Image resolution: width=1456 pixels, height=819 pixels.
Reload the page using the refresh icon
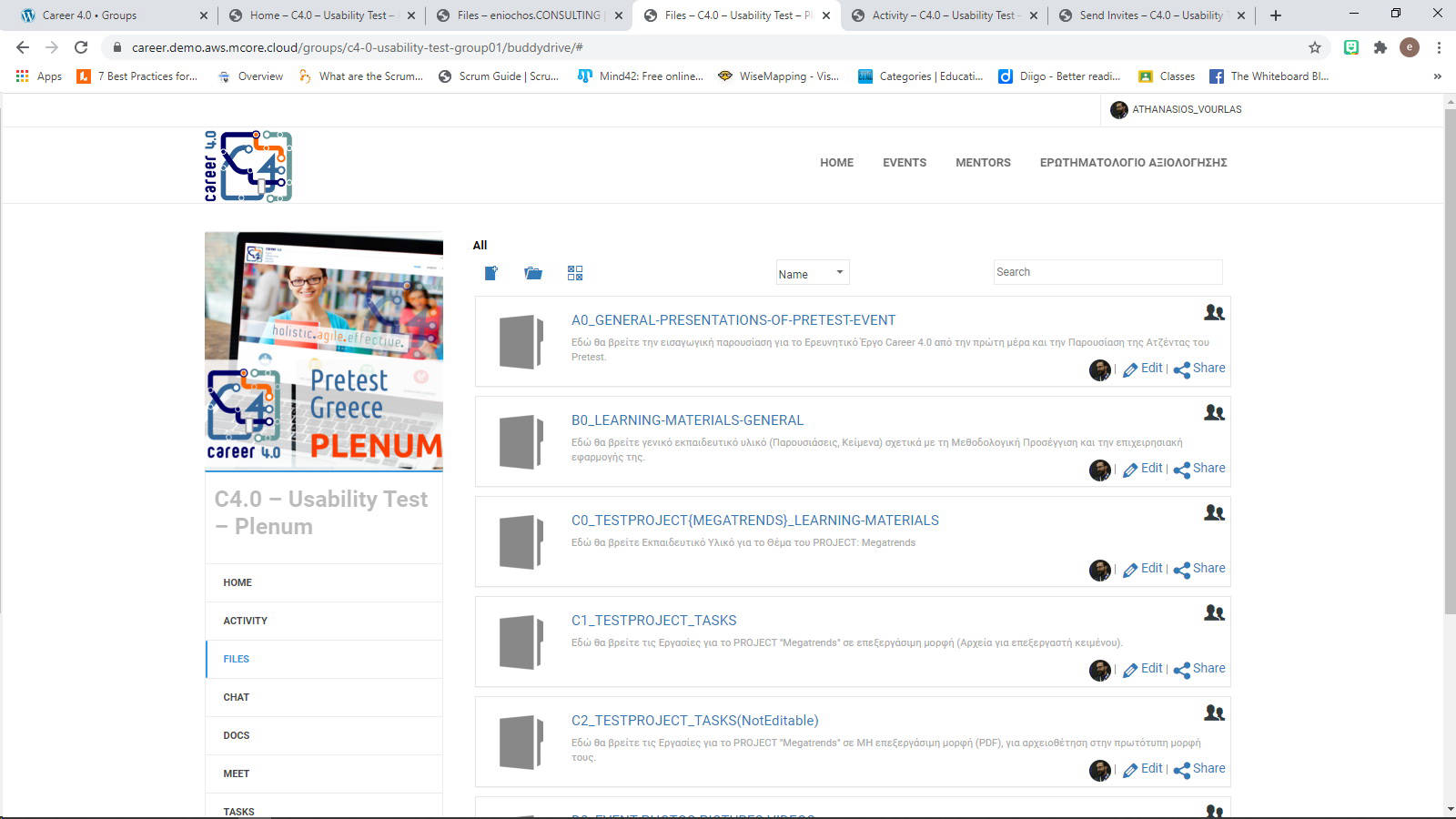81,47
